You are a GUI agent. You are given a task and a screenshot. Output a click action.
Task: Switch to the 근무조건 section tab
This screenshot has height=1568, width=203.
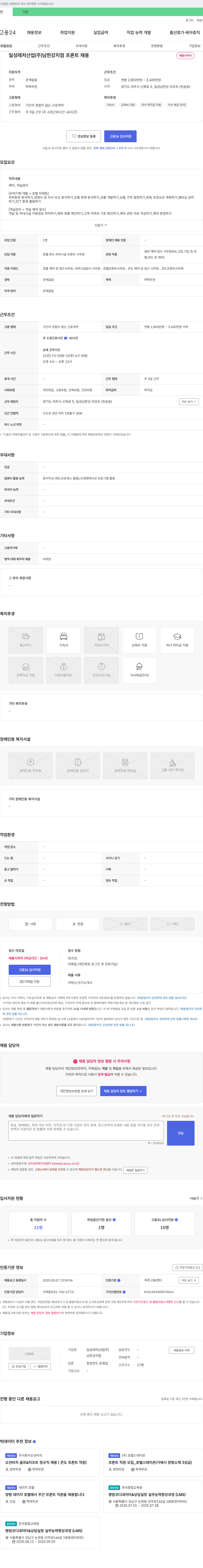pyautogui.click(x=44, y=46)
